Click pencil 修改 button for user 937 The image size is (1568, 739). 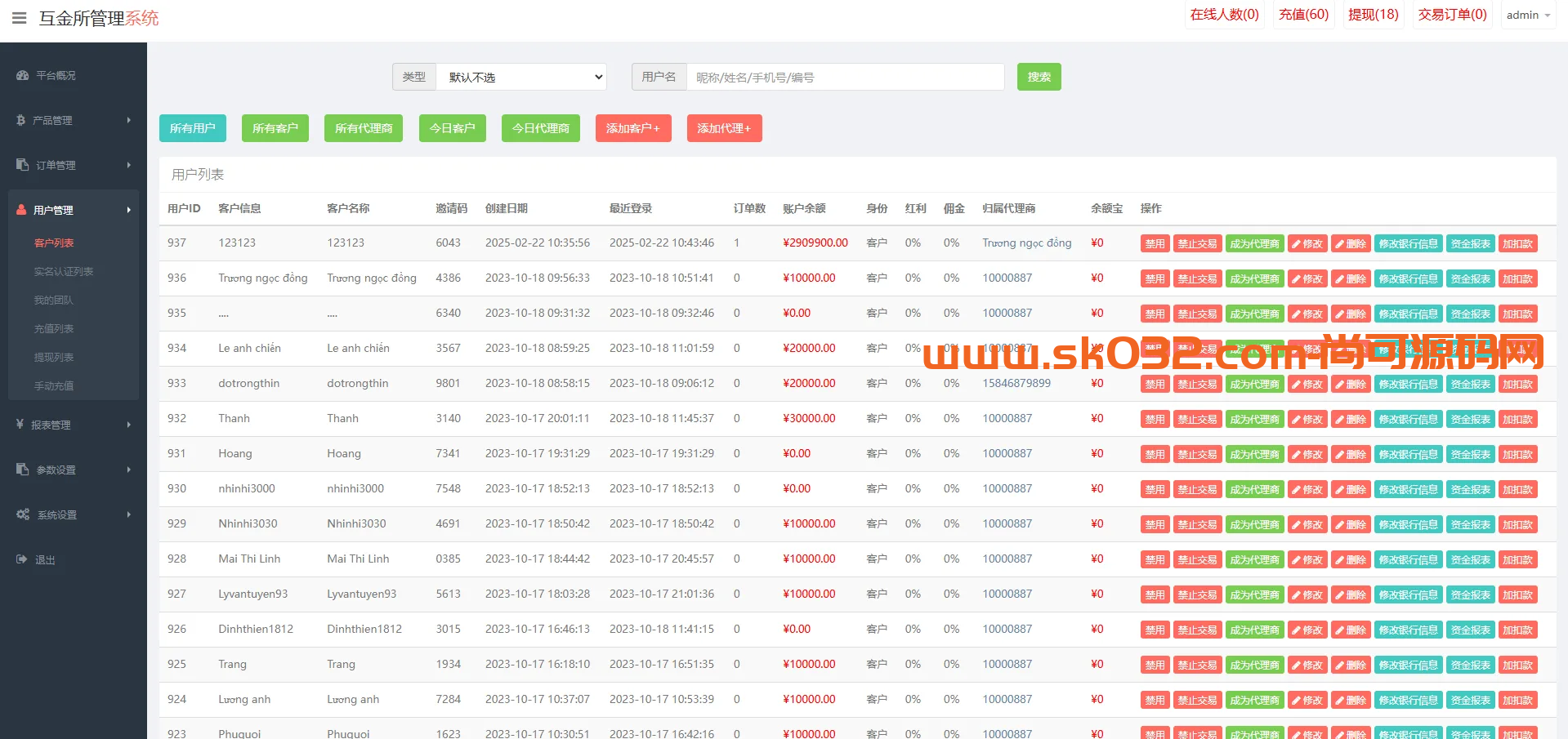coord(1307,243)
